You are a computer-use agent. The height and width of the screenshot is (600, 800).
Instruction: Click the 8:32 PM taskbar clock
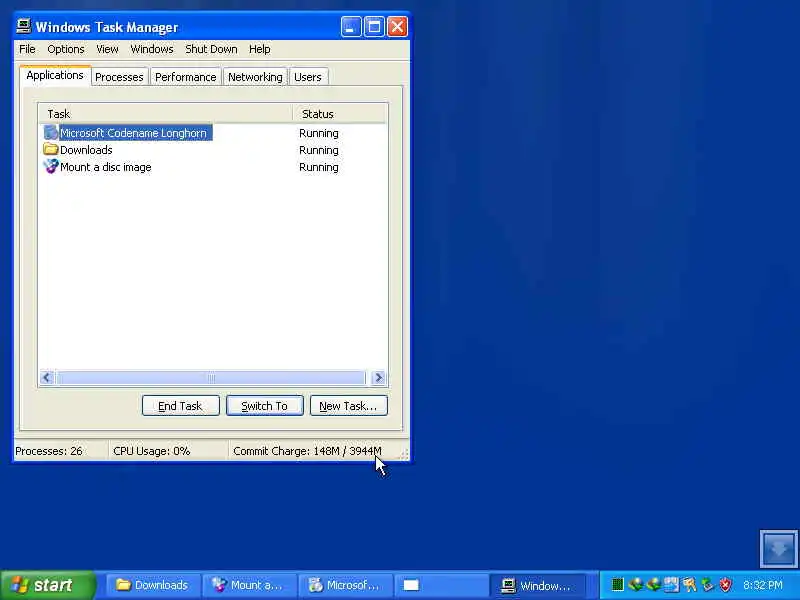[x=763, y=585]
